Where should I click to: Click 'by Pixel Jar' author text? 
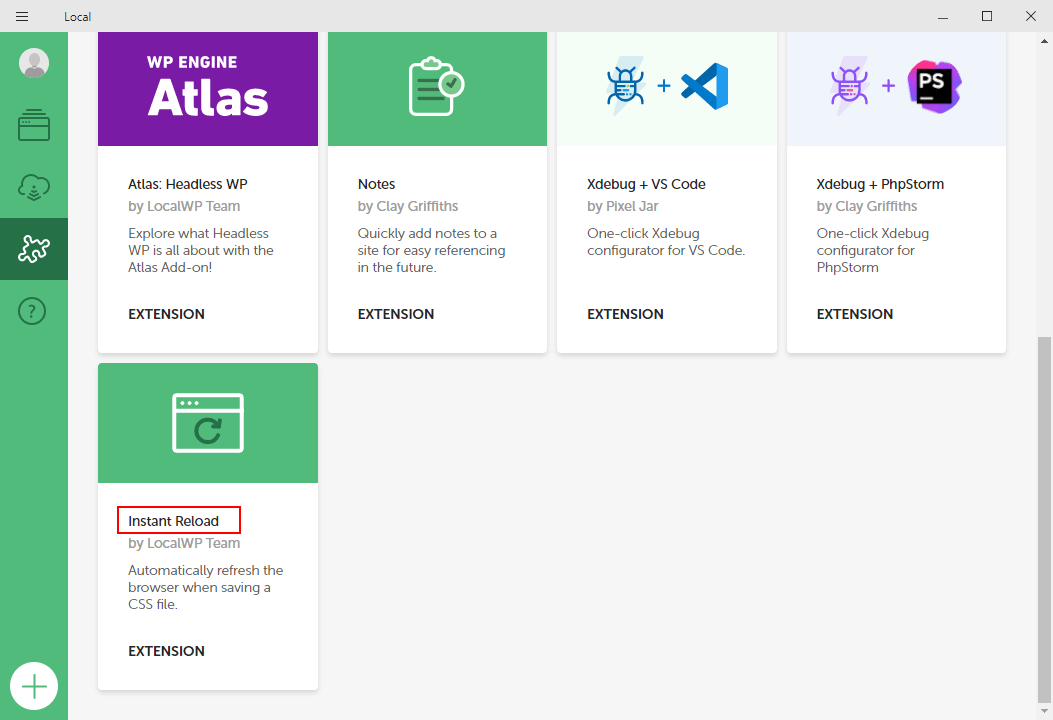click(x=623, y=206)
